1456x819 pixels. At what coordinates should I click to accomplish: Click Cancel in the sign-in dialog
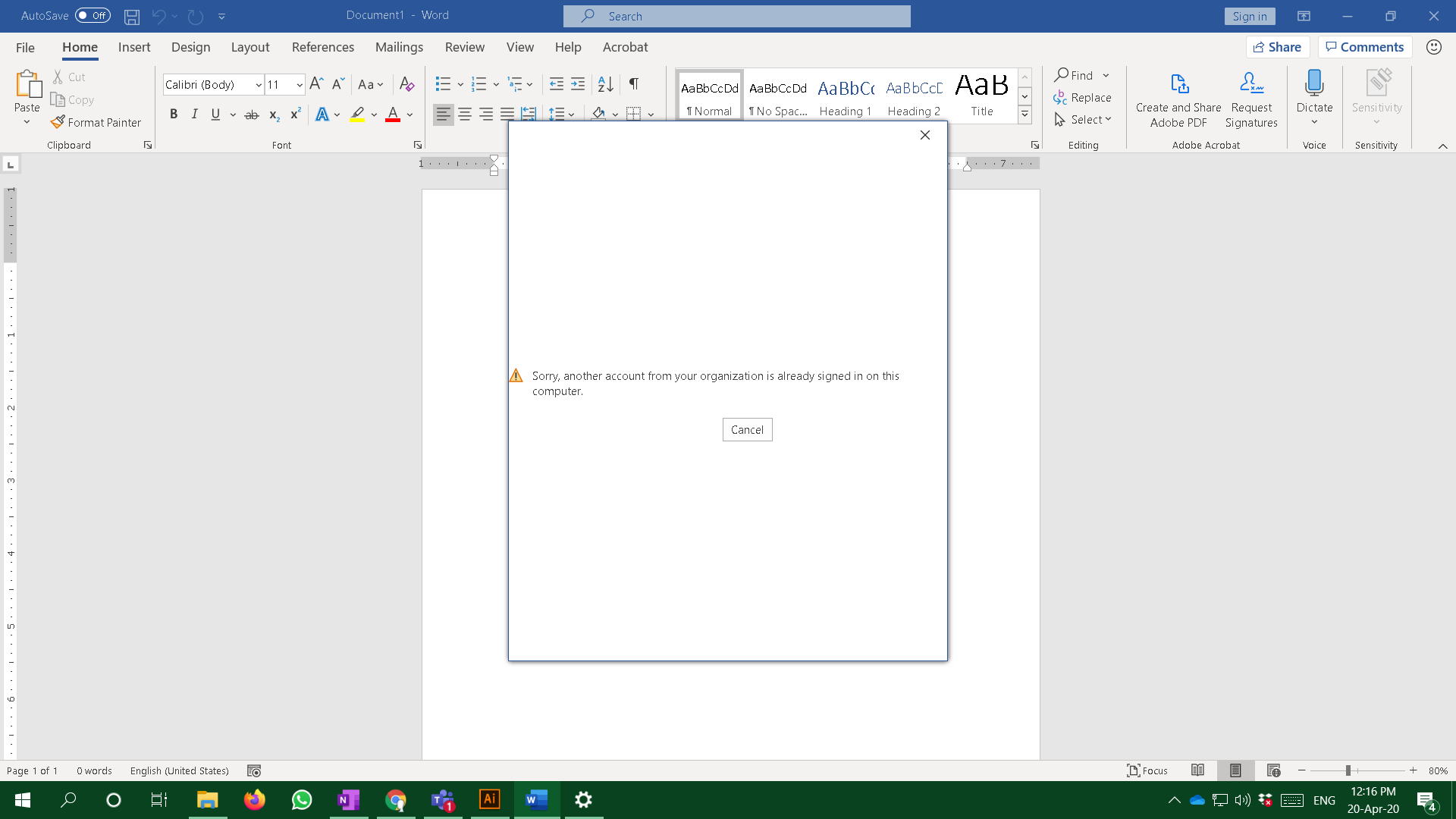pyautogui.click(x=747, y=430)
